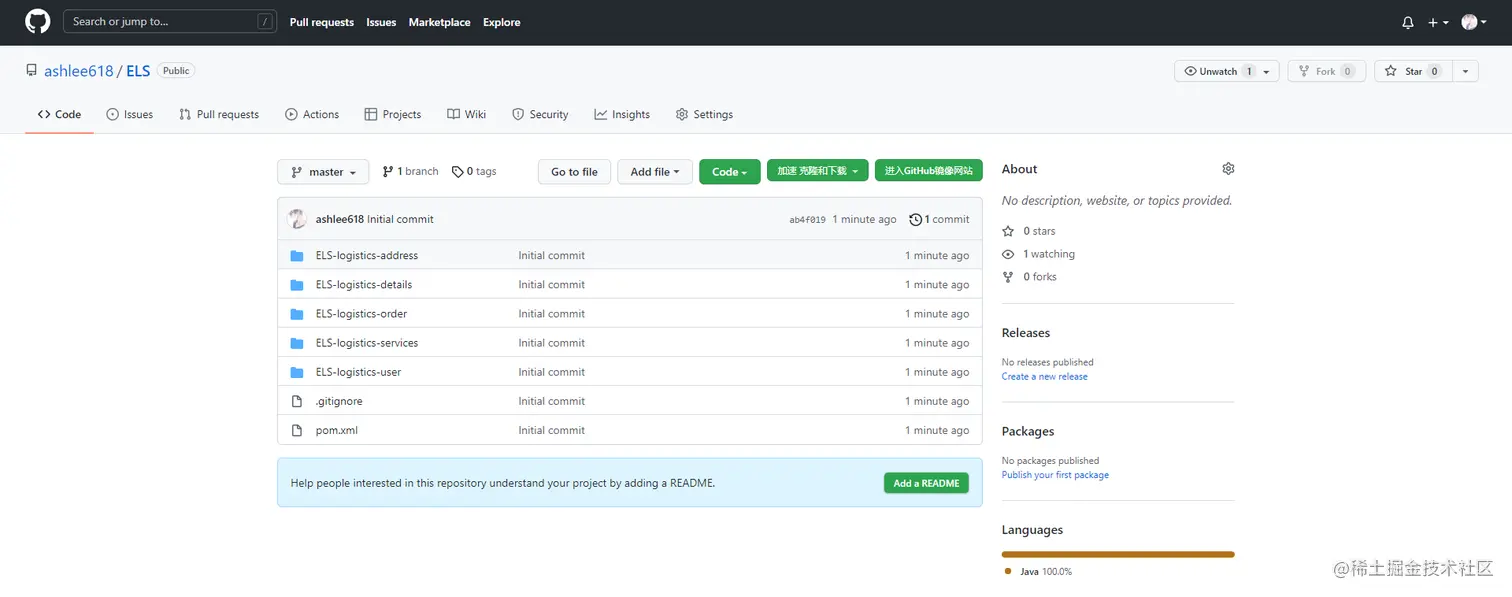Open the GitHub home logo
The width and height of the screenshot is (1512, 597).
click(37, 22)
